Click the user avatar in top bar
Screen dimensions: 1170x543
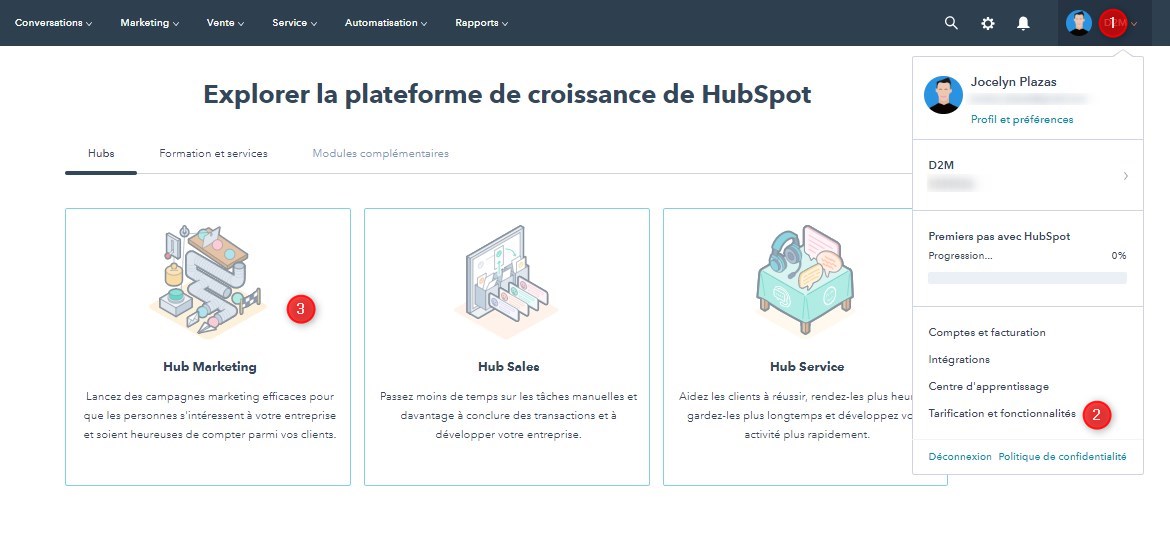point(1079,23)
